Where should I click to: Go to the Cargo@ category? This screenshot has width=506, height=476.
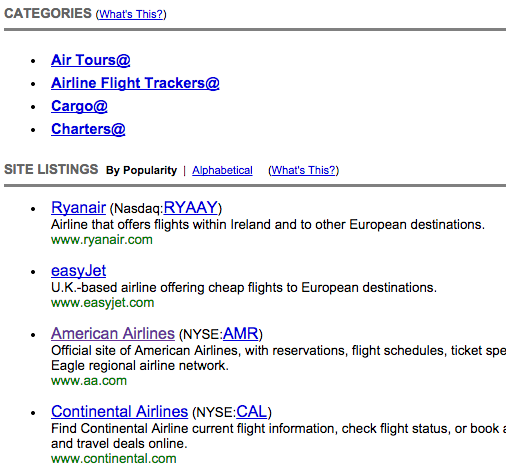79,106
